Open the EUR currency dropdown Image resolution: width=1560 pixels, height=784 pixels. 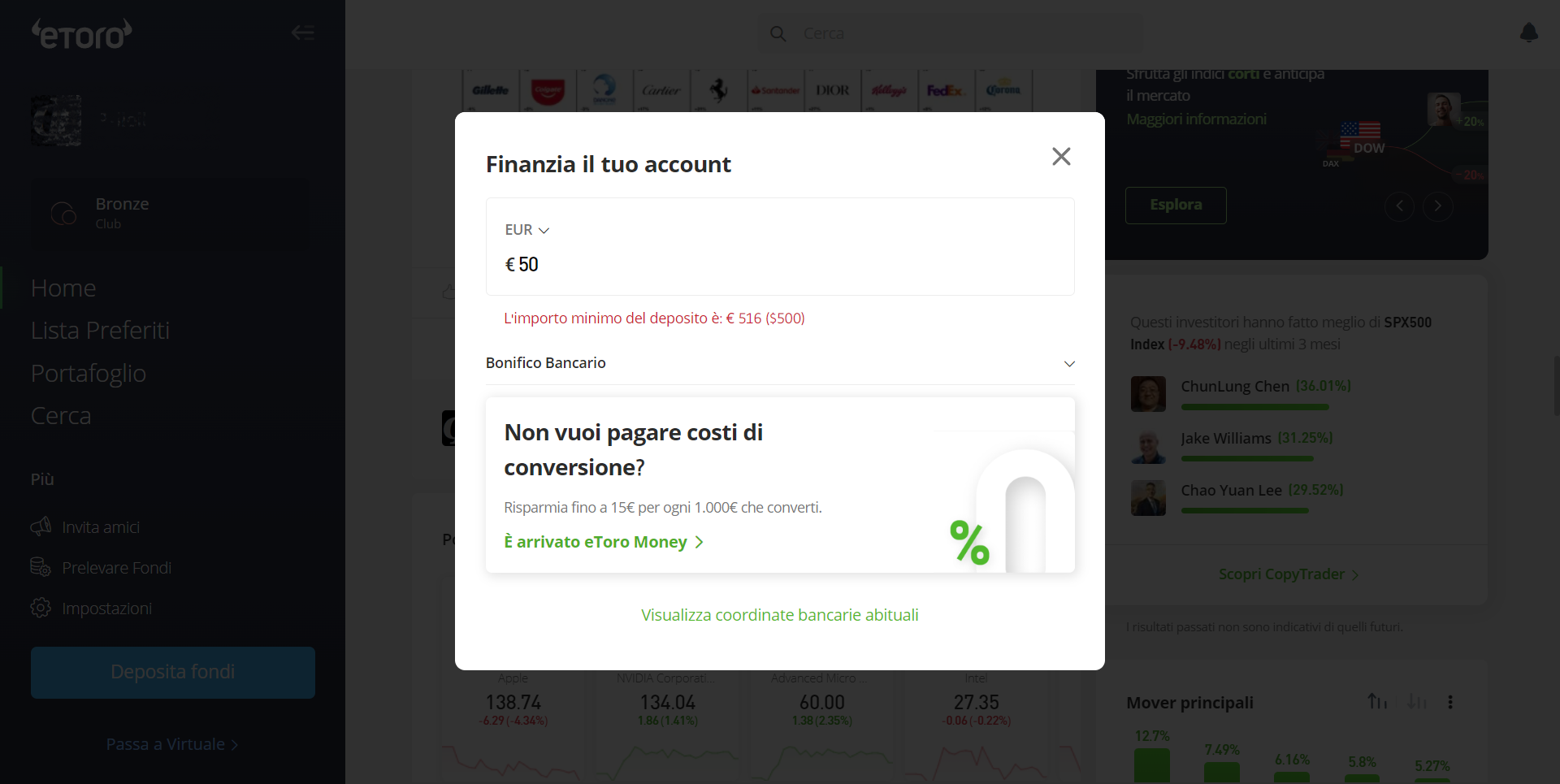(527, 230)
